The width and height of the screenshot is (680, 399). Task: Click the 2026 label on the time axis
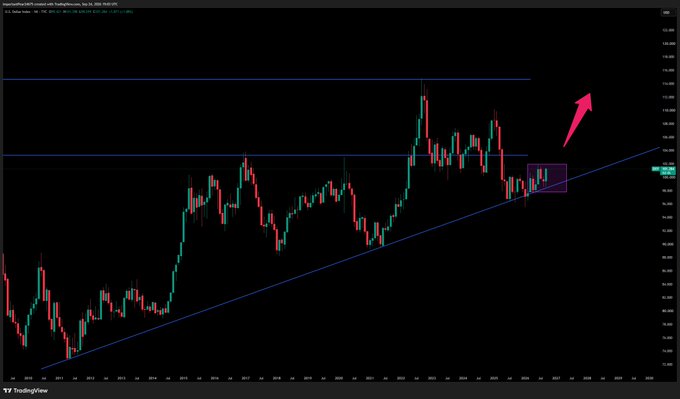point(525,378)
